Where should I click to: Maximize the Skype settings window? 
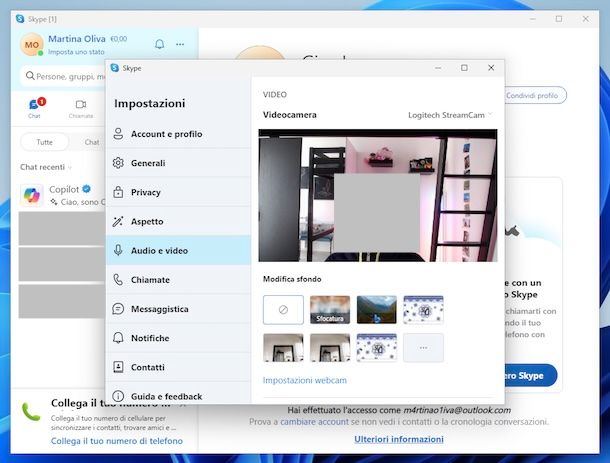[x=464, y=68]
